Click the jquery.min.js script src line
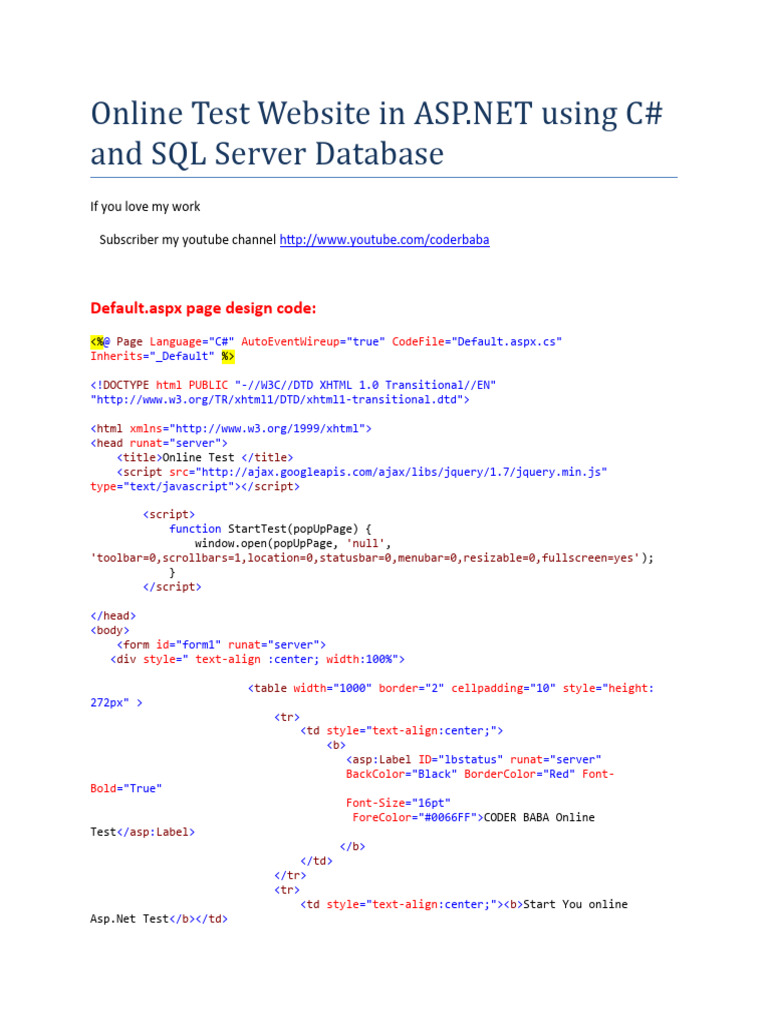The height and width of the screenshot is (1024, 768). point(362,472)
